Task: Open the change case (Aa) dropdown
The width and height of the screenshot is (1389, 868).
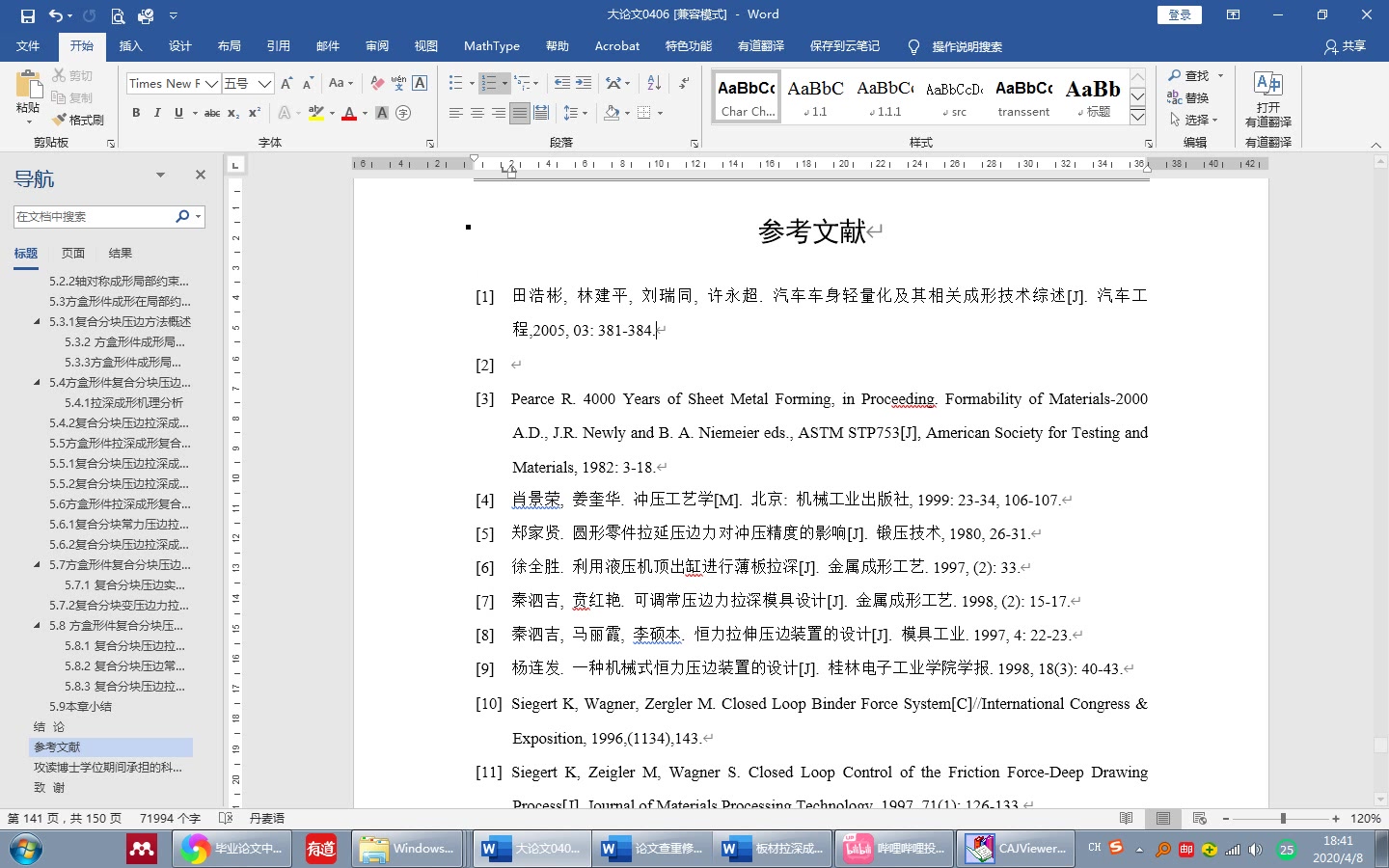Action: [x=340, y=84]
